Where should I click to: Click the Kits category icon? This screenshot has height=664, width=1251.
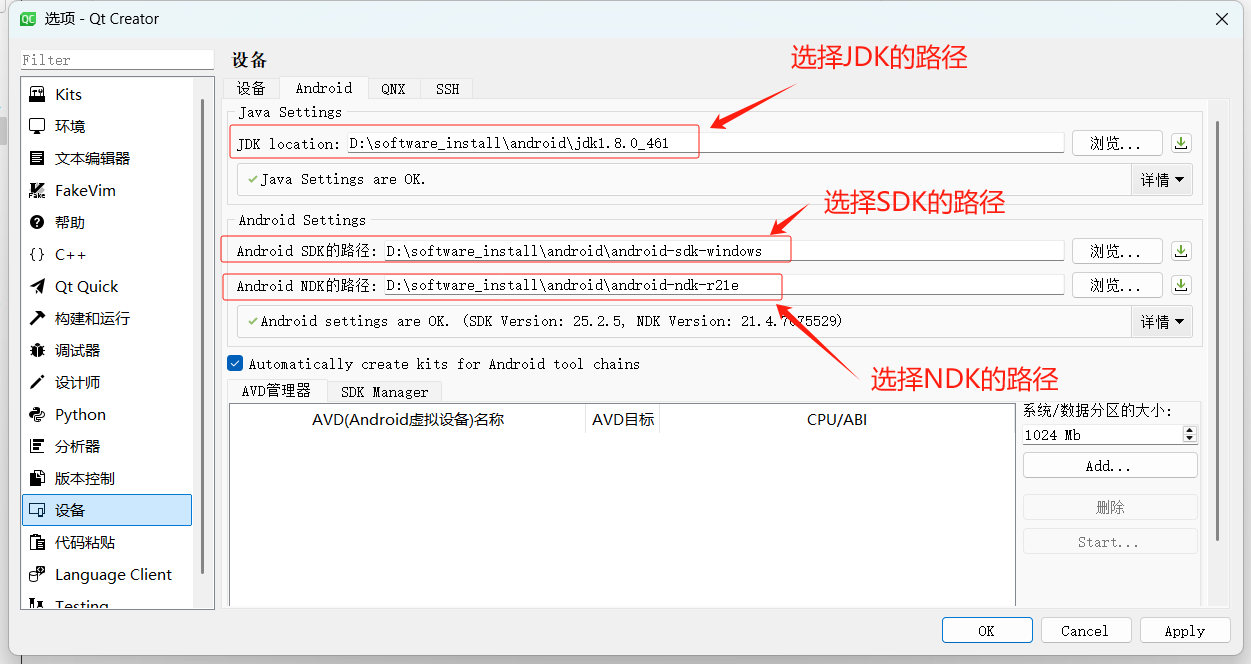point(37,94)
